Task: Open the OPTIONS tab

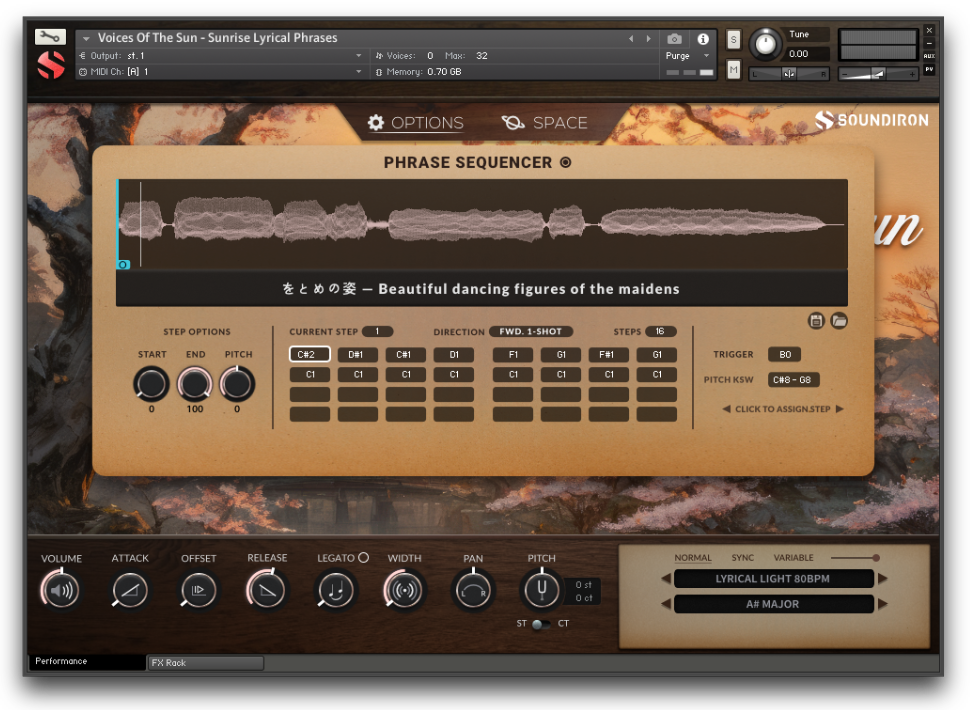Action: click(415, 123)
